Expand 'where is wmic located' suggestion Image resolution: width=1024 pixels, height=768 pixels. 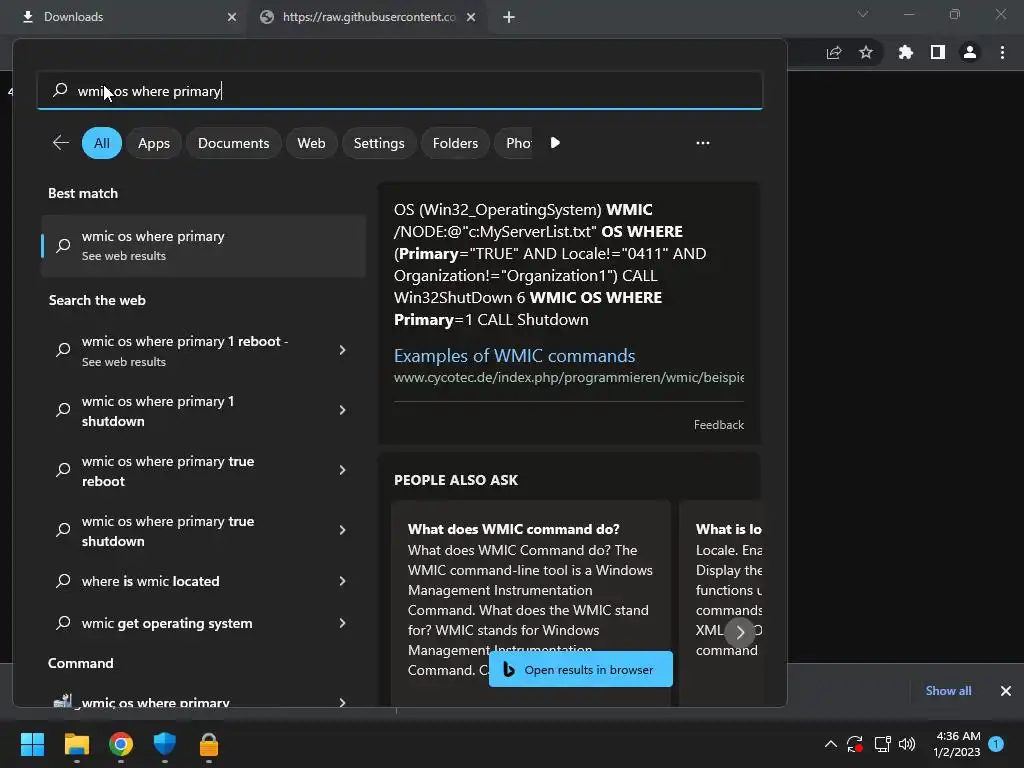tap(342, 581)
